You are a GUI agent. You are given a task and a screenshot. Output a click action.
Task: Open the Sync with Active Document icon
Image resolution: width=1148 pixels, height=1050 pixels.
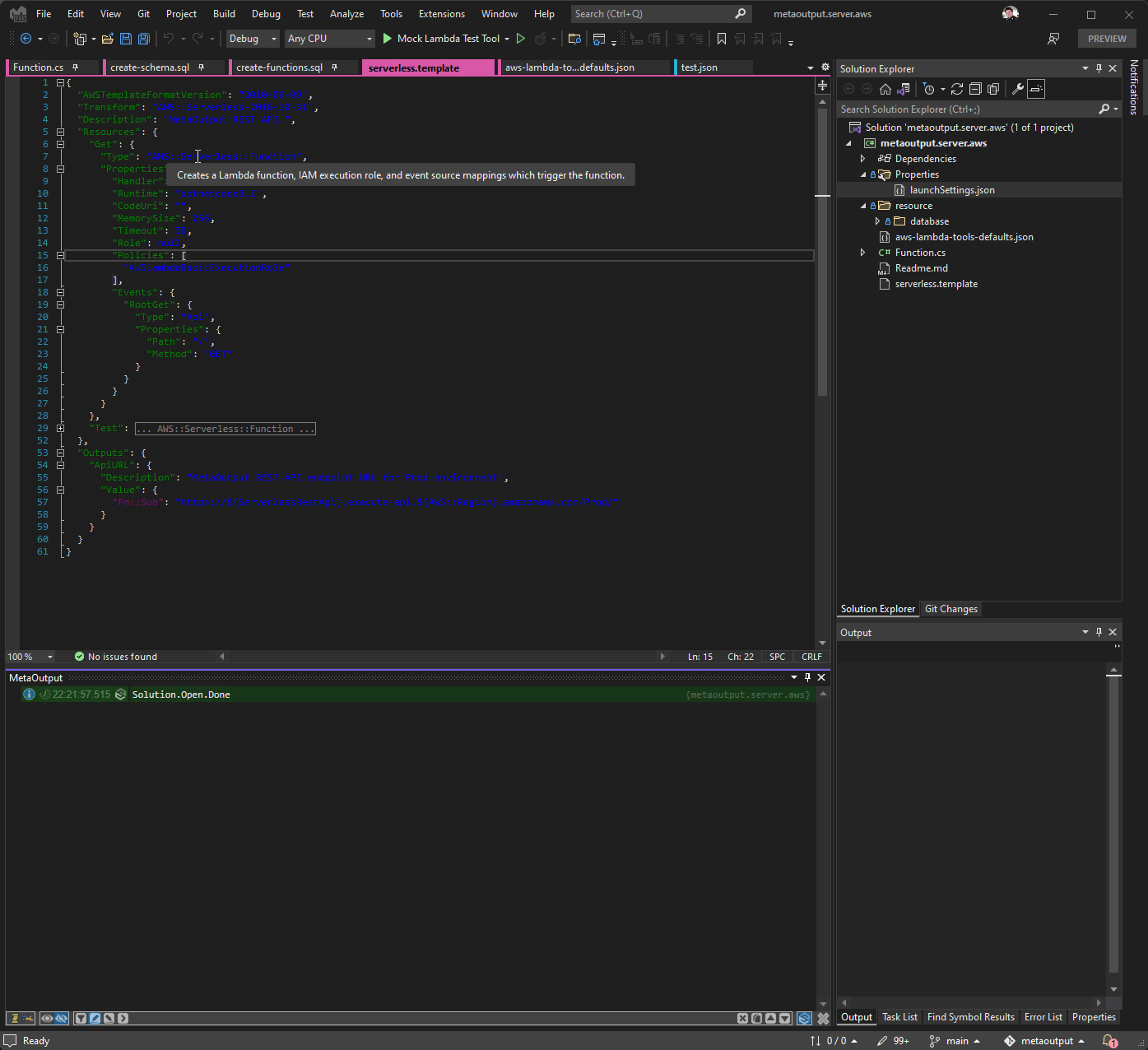click(903, 89)
